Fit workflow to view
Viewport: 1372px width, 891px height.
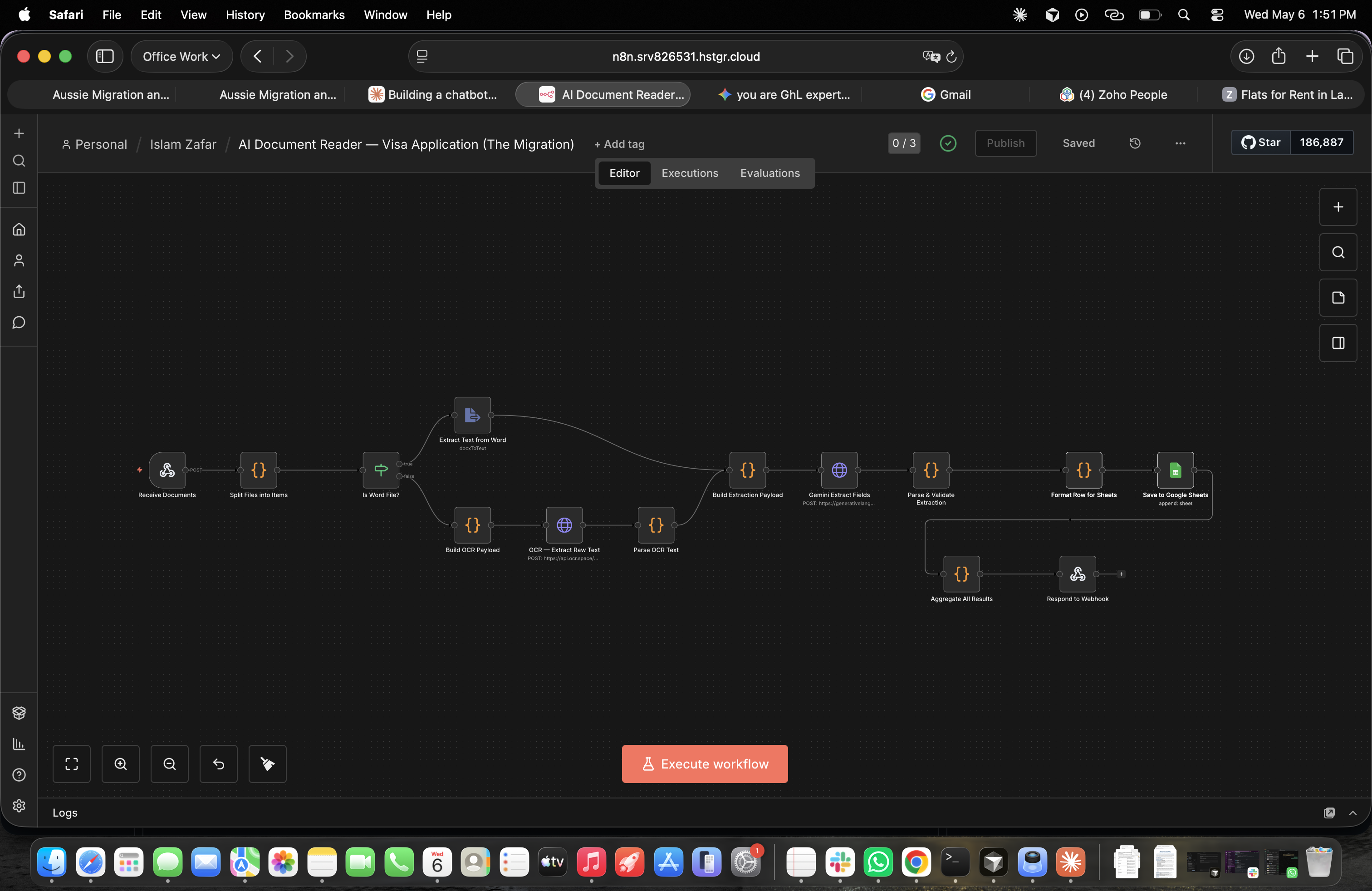pyautogui.click(x=72, y=764)
